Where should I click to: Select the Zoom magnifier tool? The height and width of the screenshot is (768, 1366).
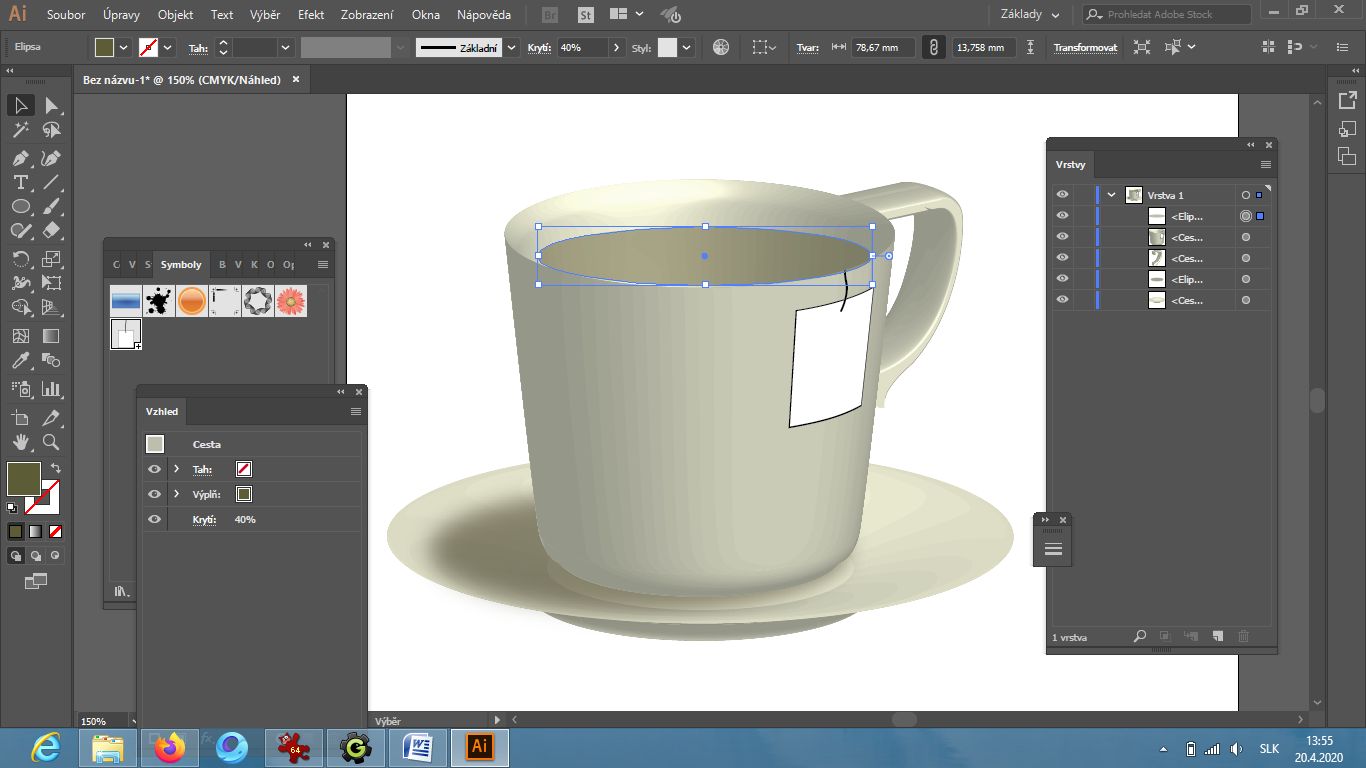(x=51, y=441)
